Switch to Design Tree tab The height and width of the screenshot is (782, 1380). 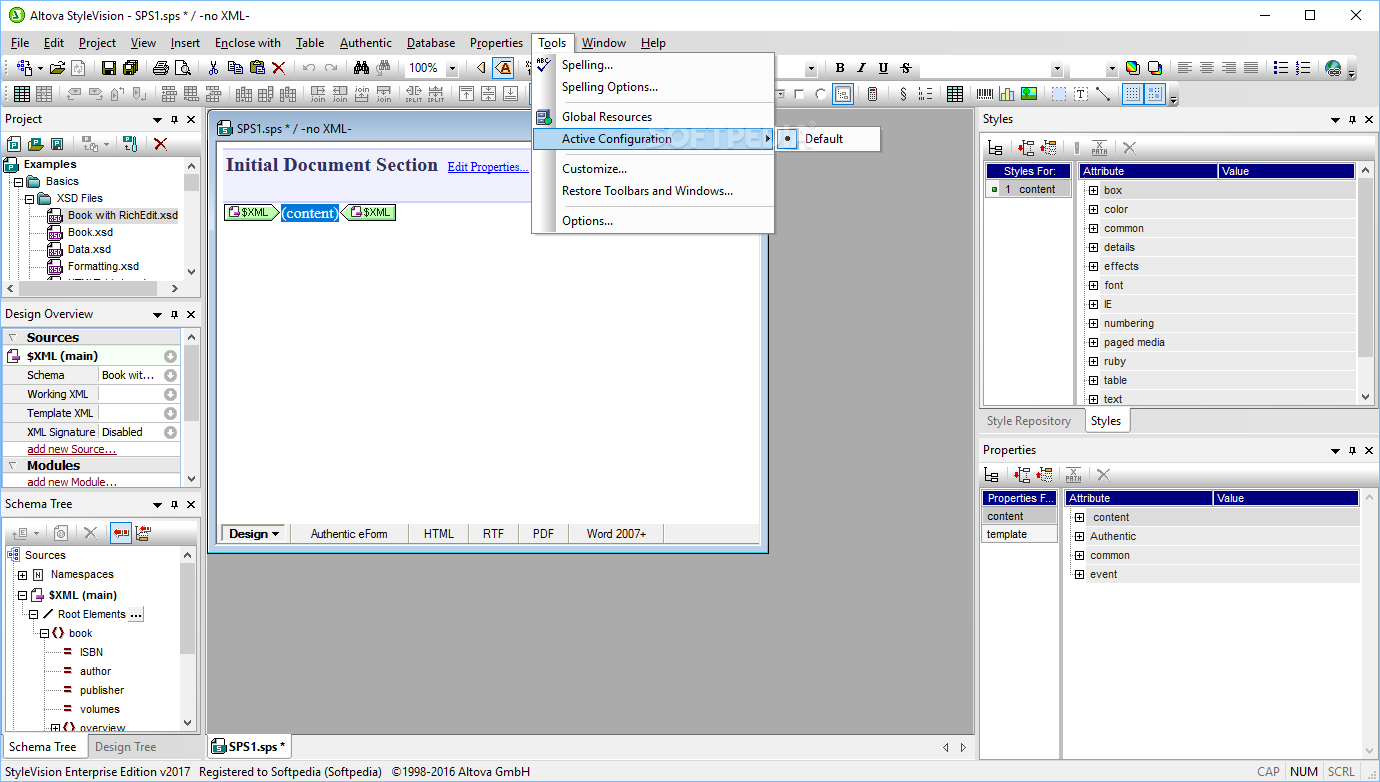pos(125,747)
